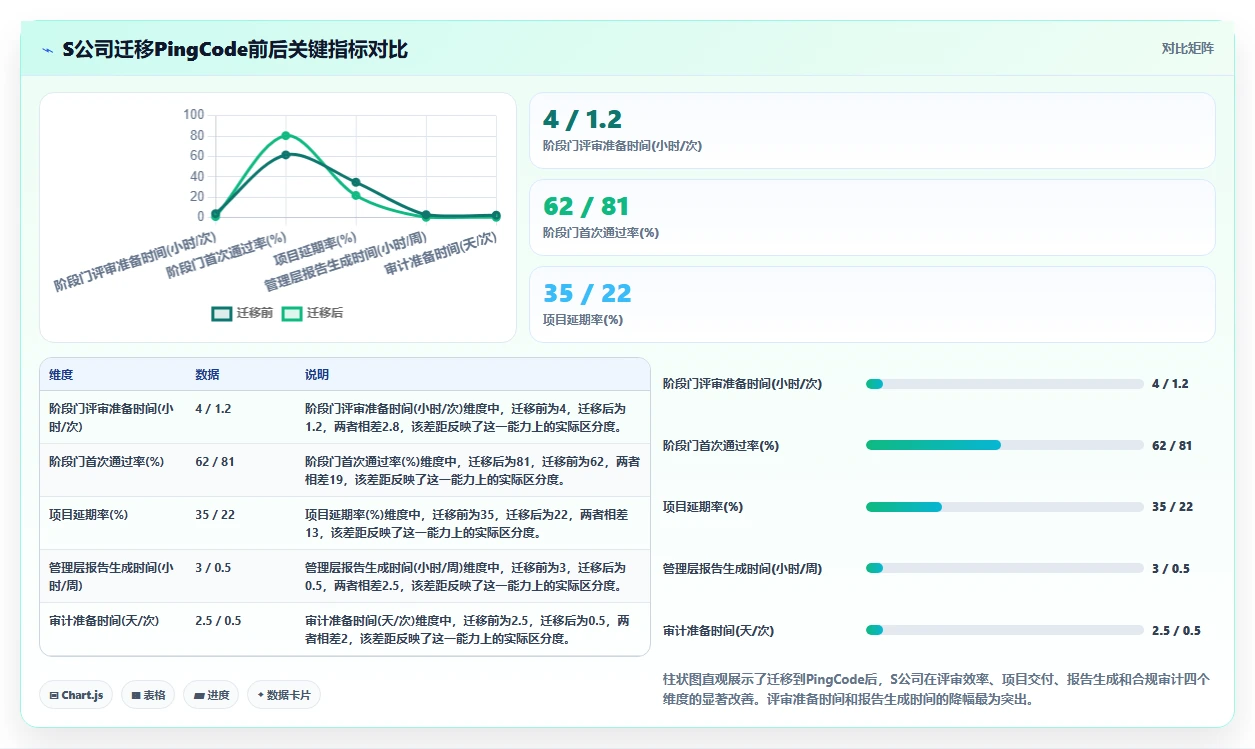Click table cell value 4 / 1.2
This screenshot has height=749, width=1255.
[213, 408]
